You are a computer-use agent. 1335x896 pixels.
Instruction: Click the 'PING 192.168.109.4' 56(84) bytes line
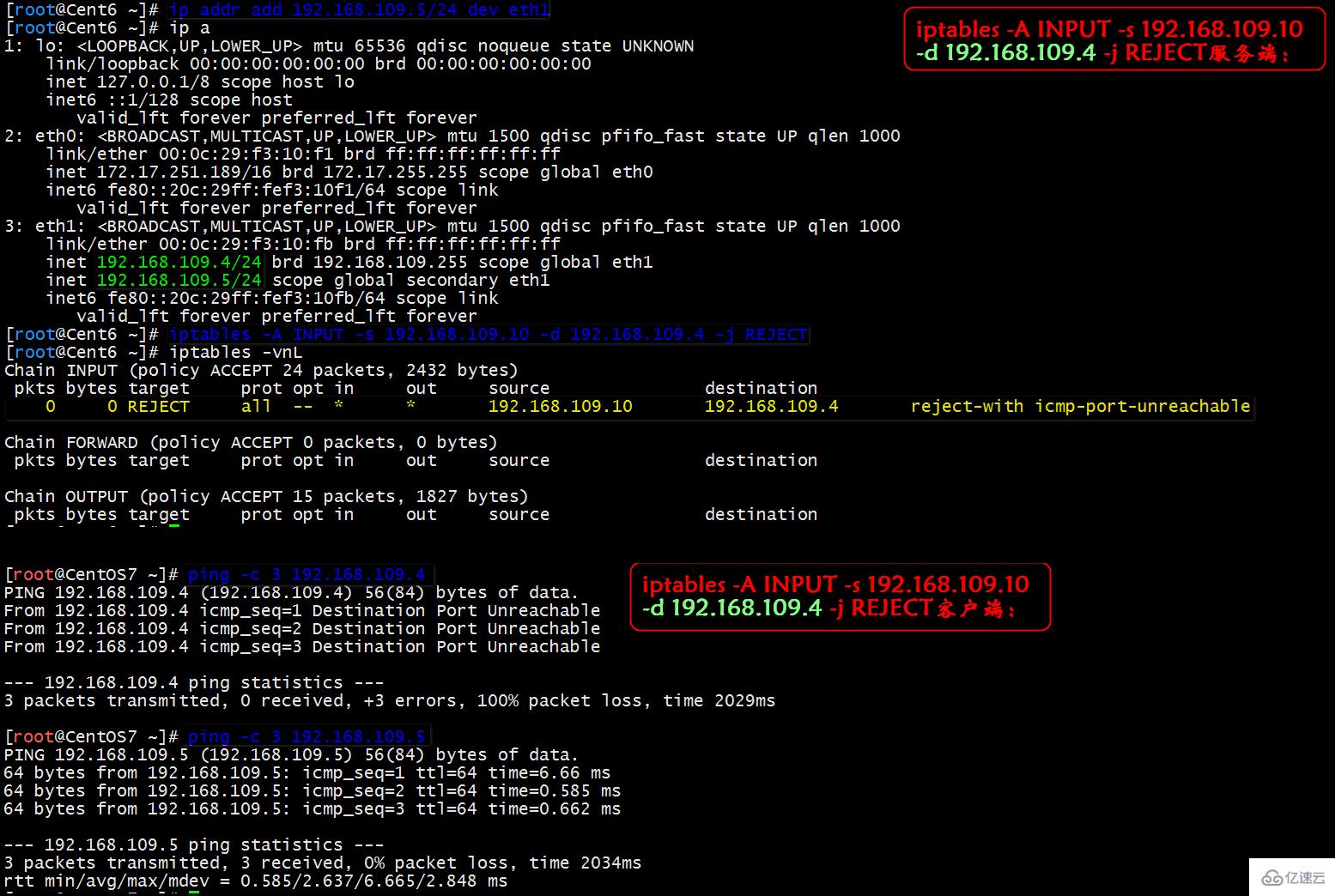(292, 592)
